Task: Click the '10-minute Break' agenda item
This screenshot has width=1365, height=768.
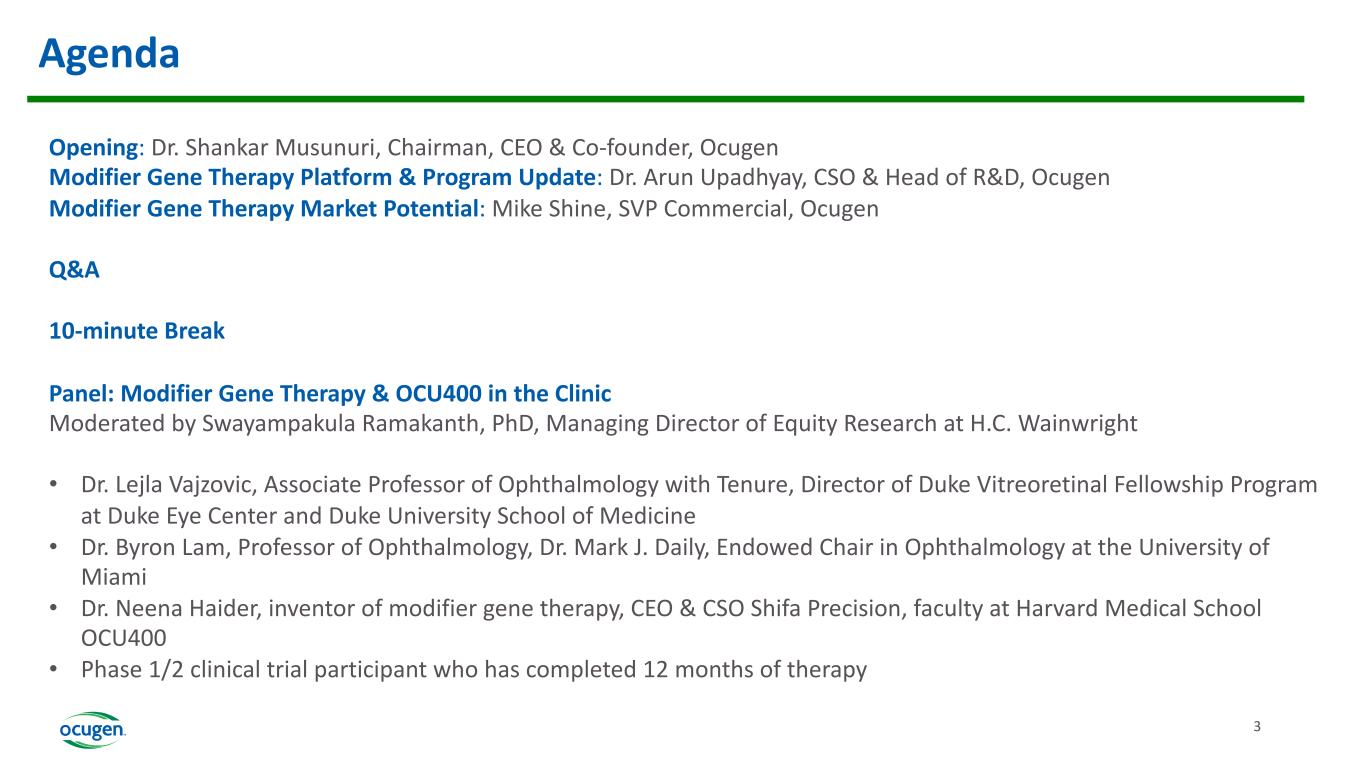Action: click(x=137, y=331)
